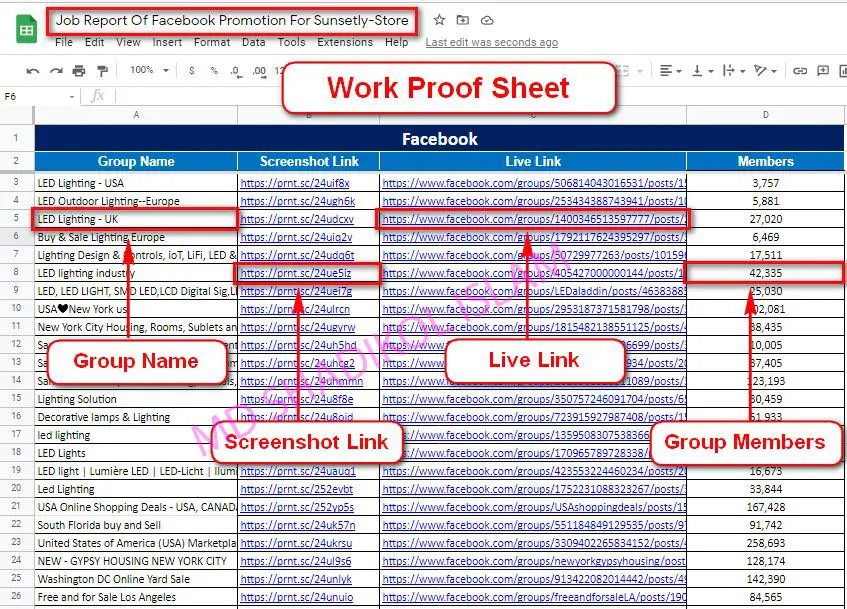This screenshot has height=609, width=847.
Task: Undo the last action
Action: [x=33, y=71]
